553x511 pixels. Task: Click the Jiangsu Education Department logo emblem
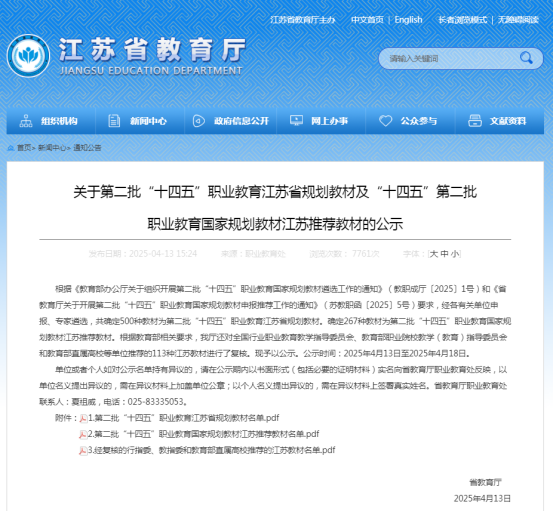coord(29,56)
